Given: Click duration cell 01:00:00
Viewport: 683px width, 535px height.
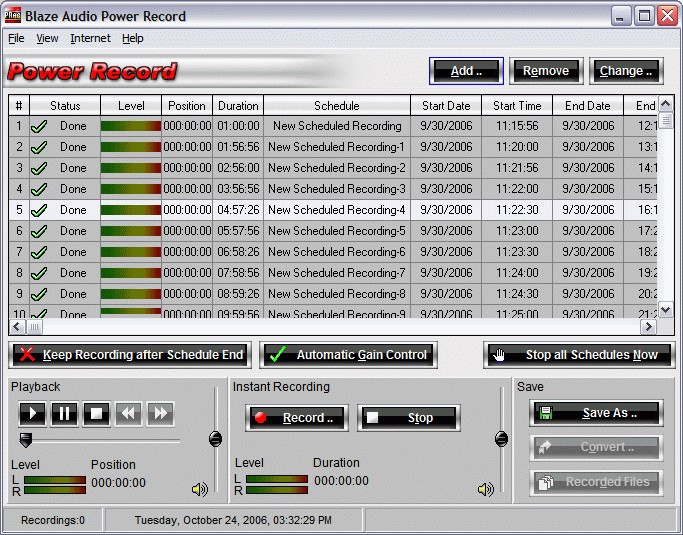Looking at the screenshot, I should (238, 126).
